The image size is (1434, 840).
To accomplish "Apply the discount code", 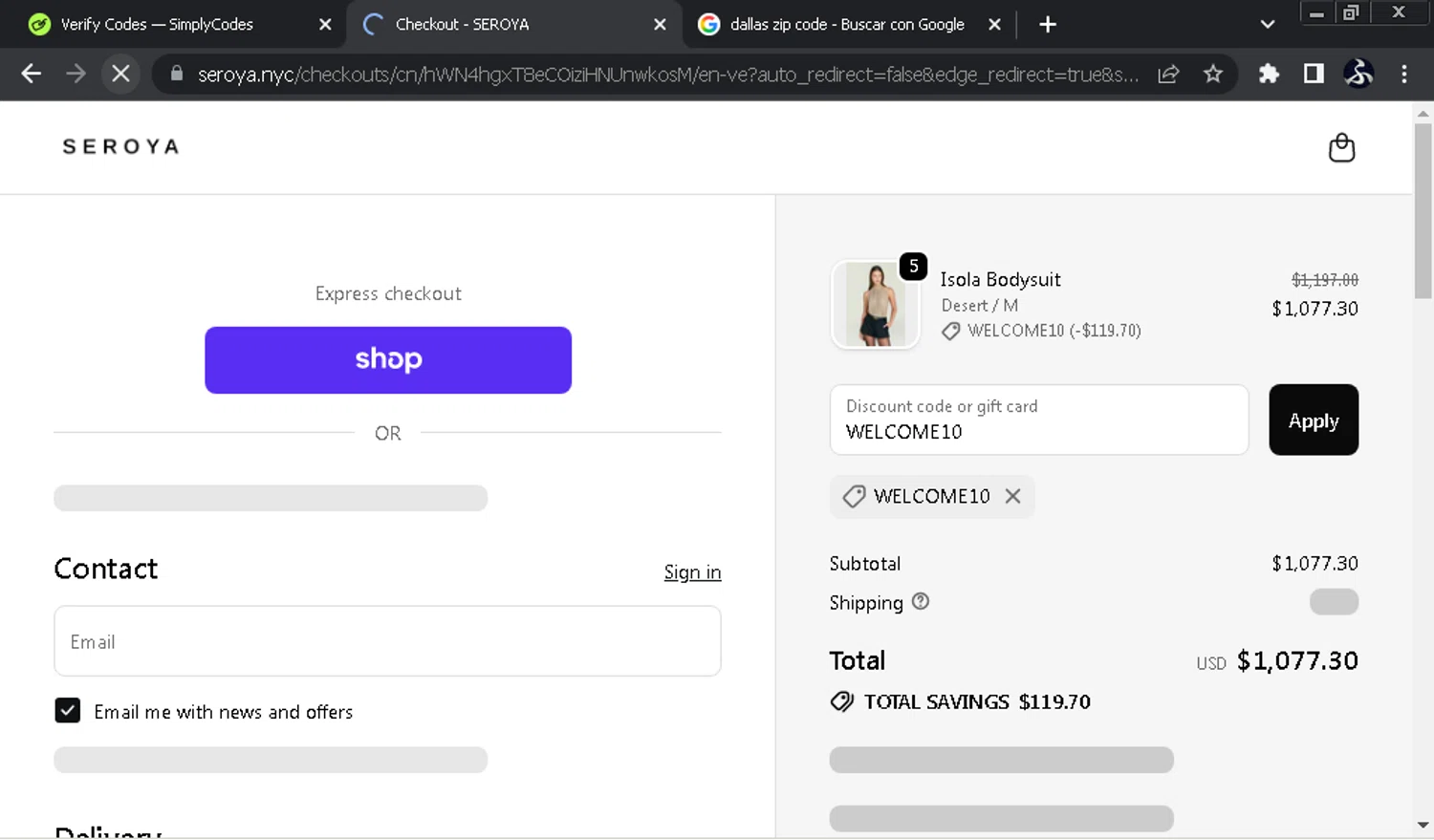I will [1314, 420].
